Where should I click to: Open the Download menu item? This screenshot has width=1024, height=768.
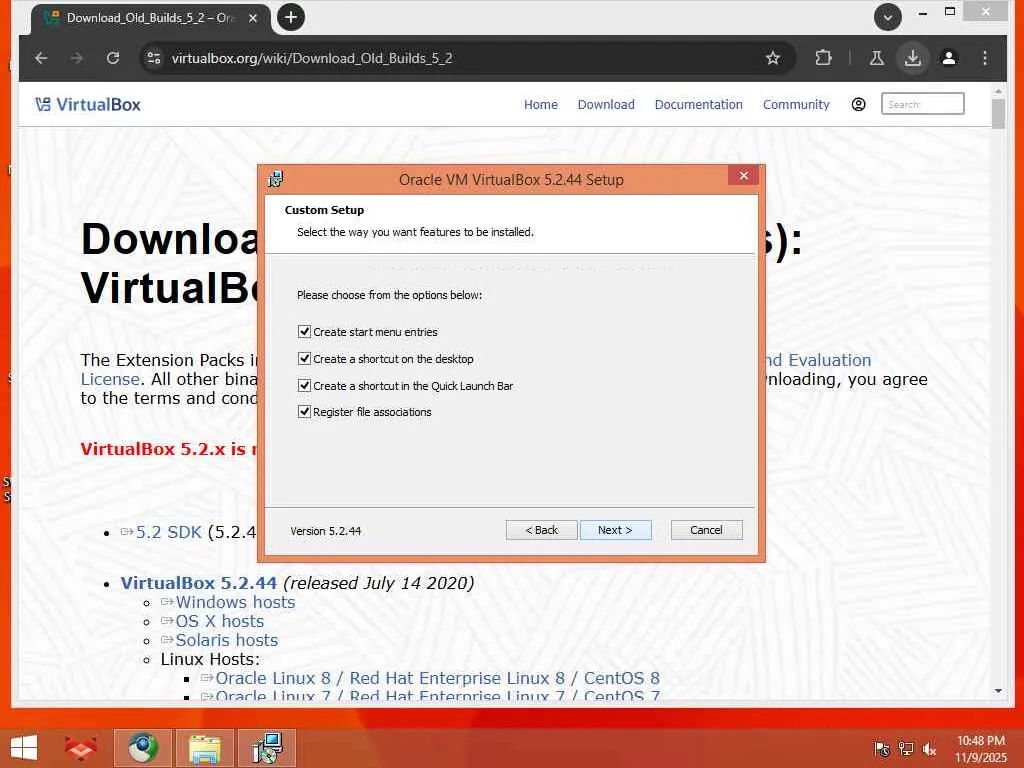606,104
